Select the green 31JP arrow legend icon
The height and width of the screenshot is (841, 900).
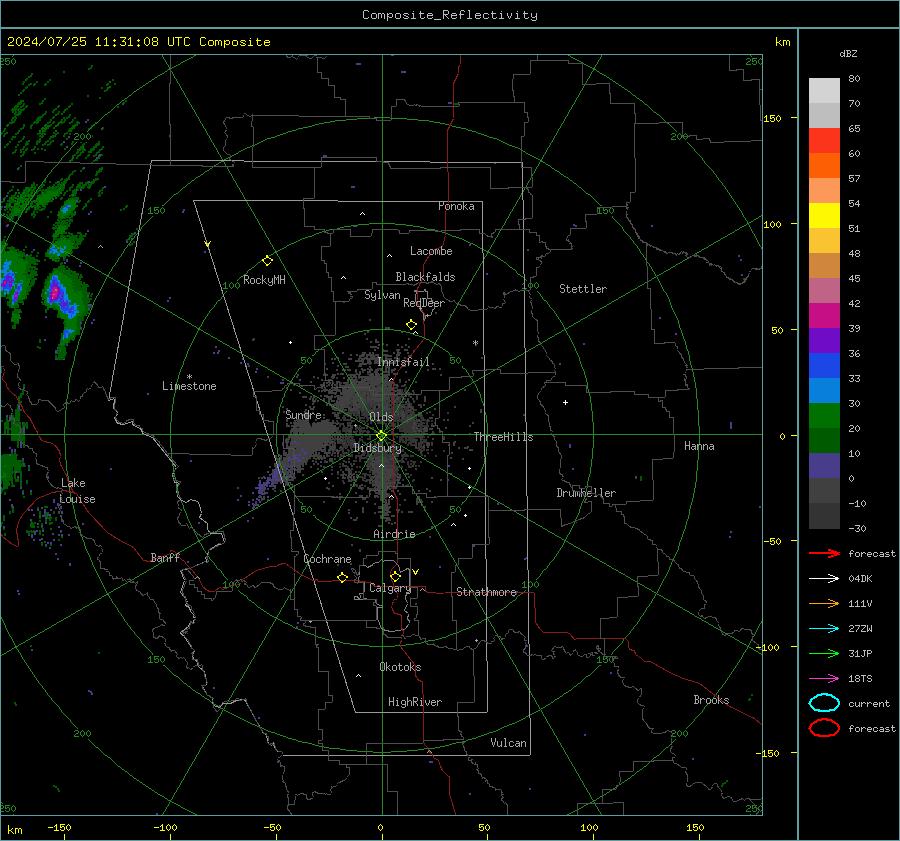824,653
